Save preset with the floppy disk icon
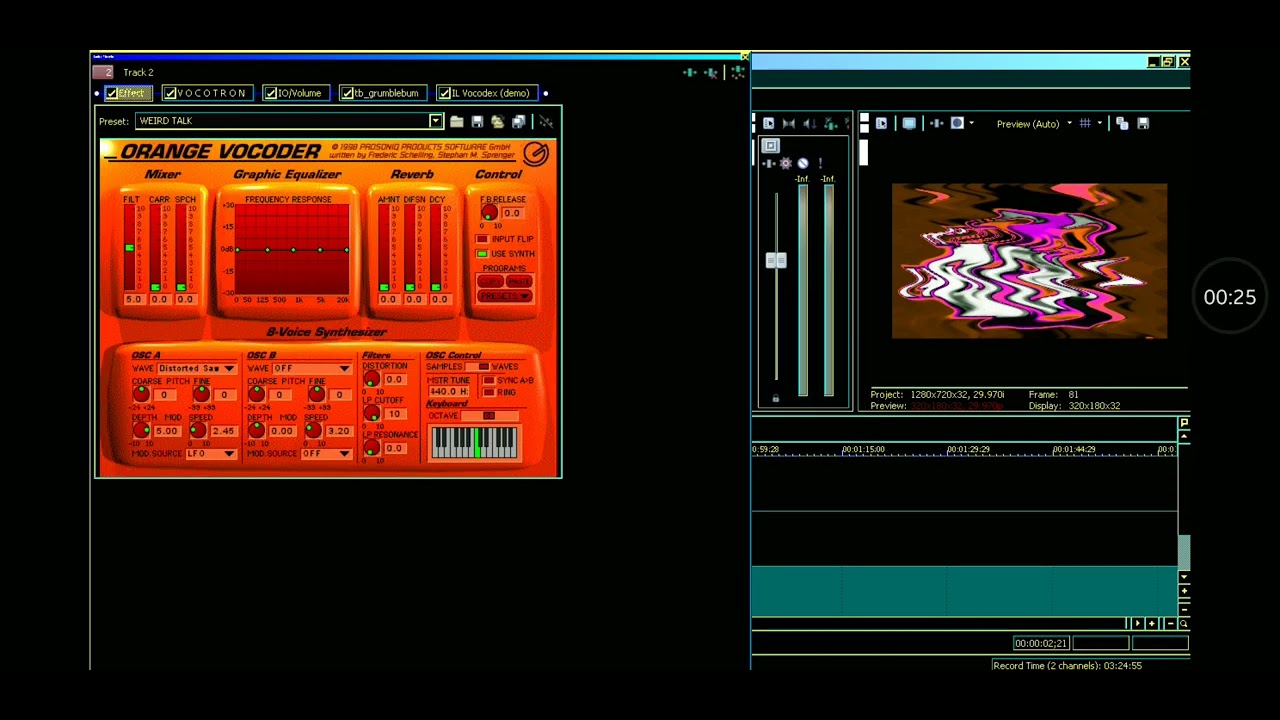Image resolution: width=1280 pixels, height=720 pixels. point(477,122)
